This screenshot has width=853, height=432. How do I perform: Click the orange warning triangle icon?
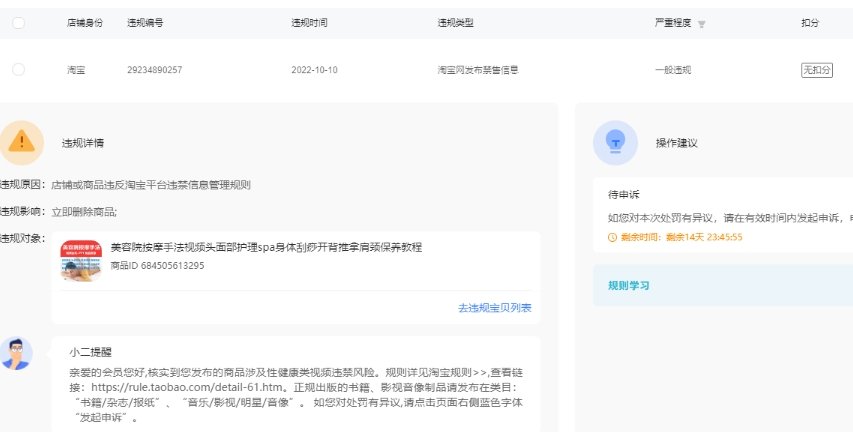pyautogui.click(x=21, y=142)
